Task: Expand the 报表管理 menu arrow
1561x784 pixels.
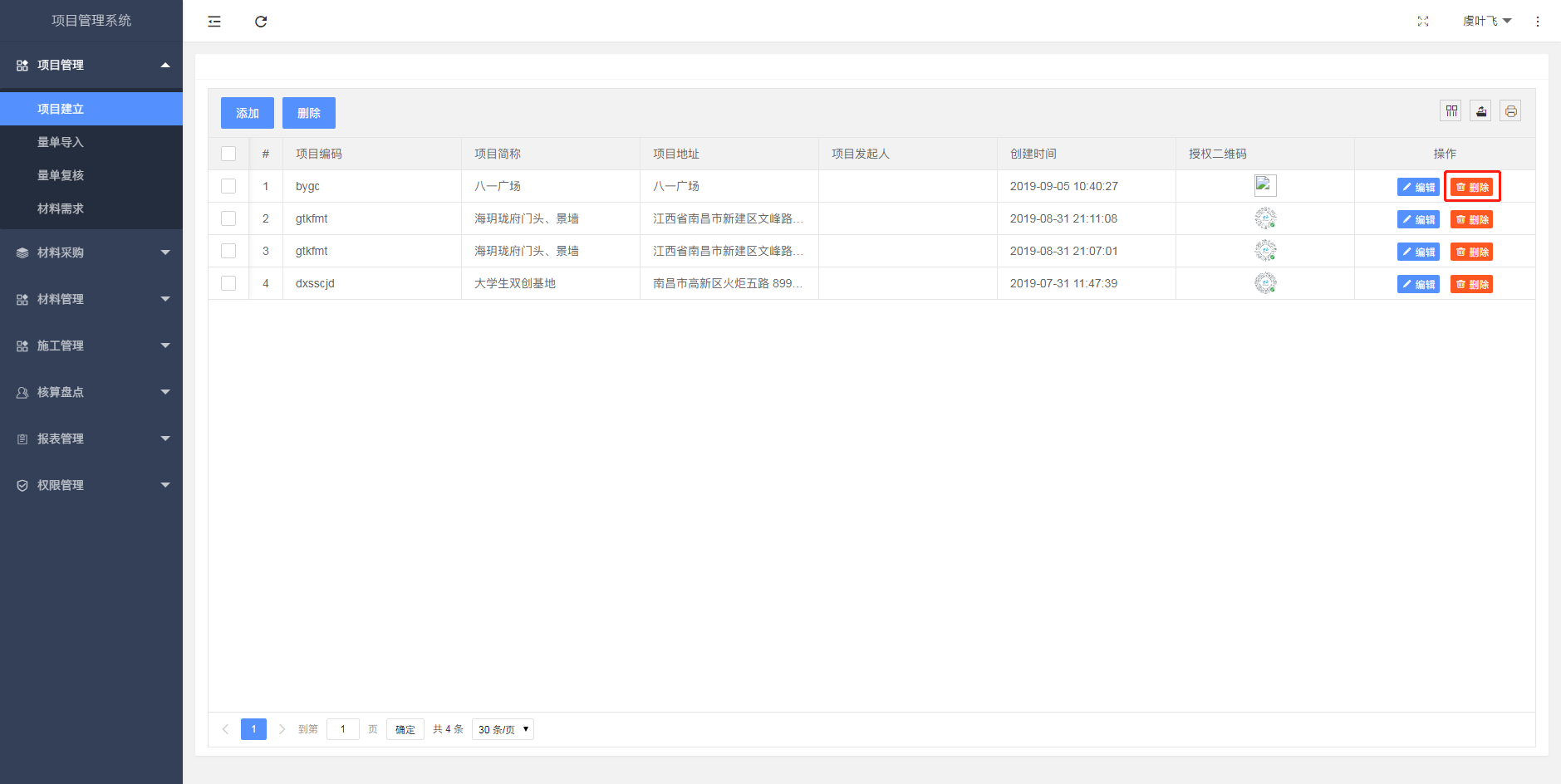Action: [165, 439]
